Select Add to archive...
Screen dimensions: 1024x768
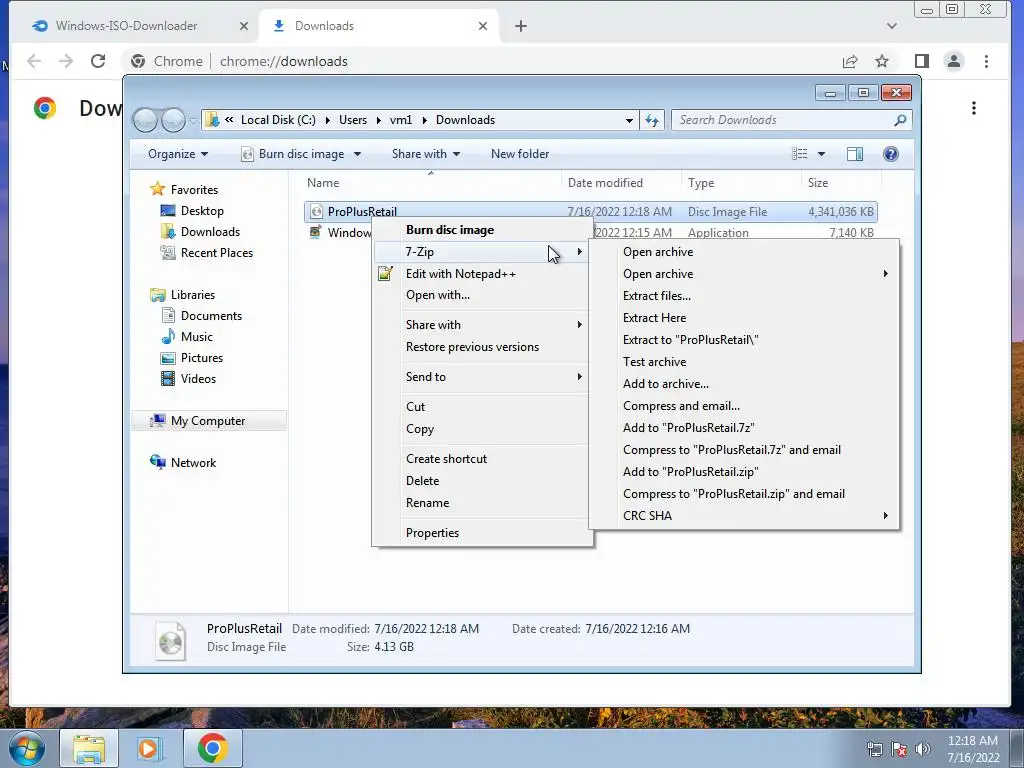tap(744, 384)
